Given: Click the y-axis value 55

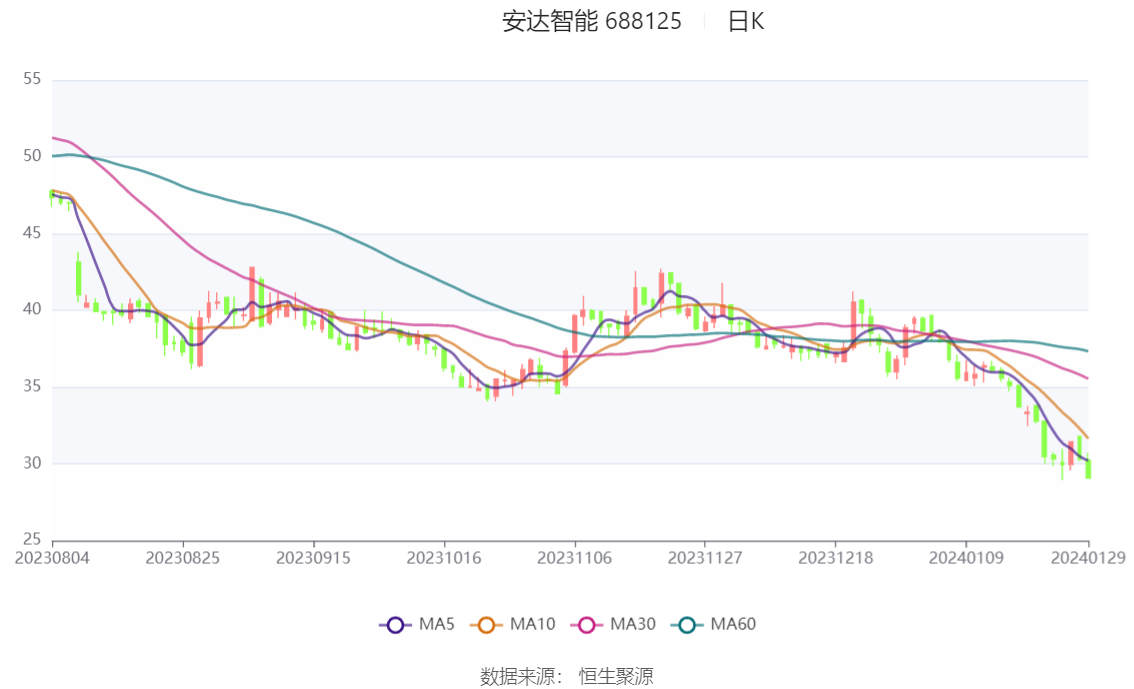Looking at the screenshot, I should point(32,79).
